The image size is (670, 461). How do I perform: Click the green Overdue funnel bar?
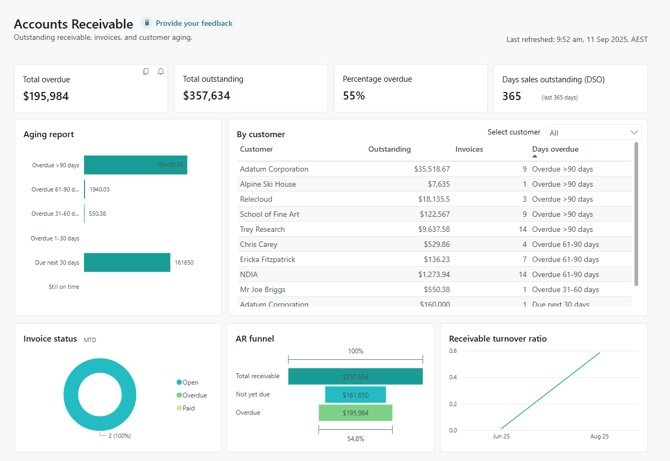tap(355, 412)
